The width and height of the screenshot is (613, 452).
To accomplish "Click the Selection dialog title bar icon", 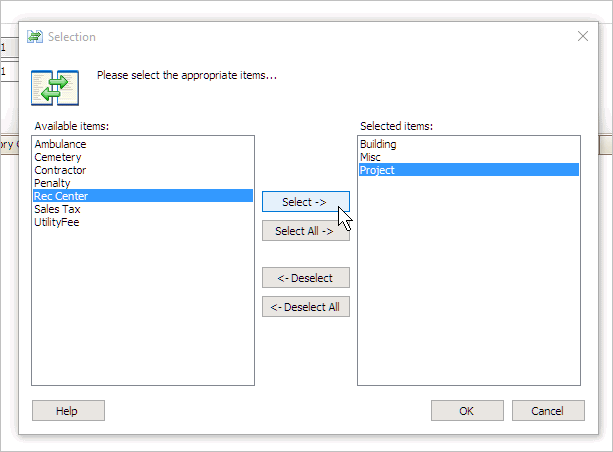I will (35, 37).
